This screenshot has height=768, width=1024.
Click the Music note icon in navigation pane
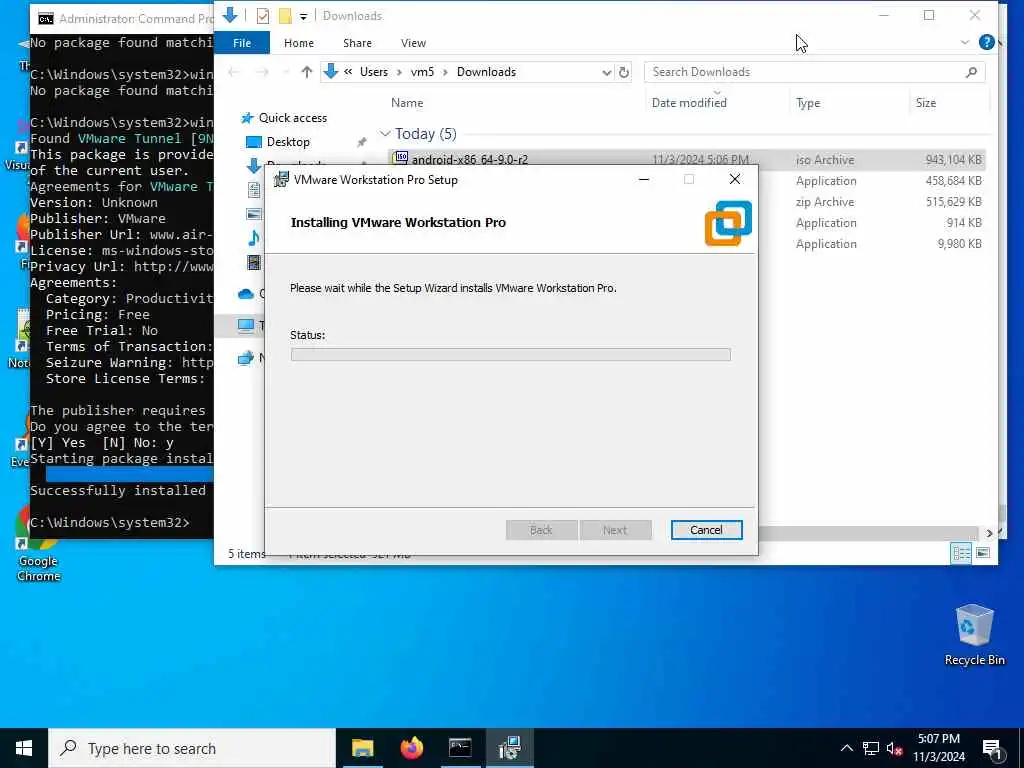pos(253,238)
